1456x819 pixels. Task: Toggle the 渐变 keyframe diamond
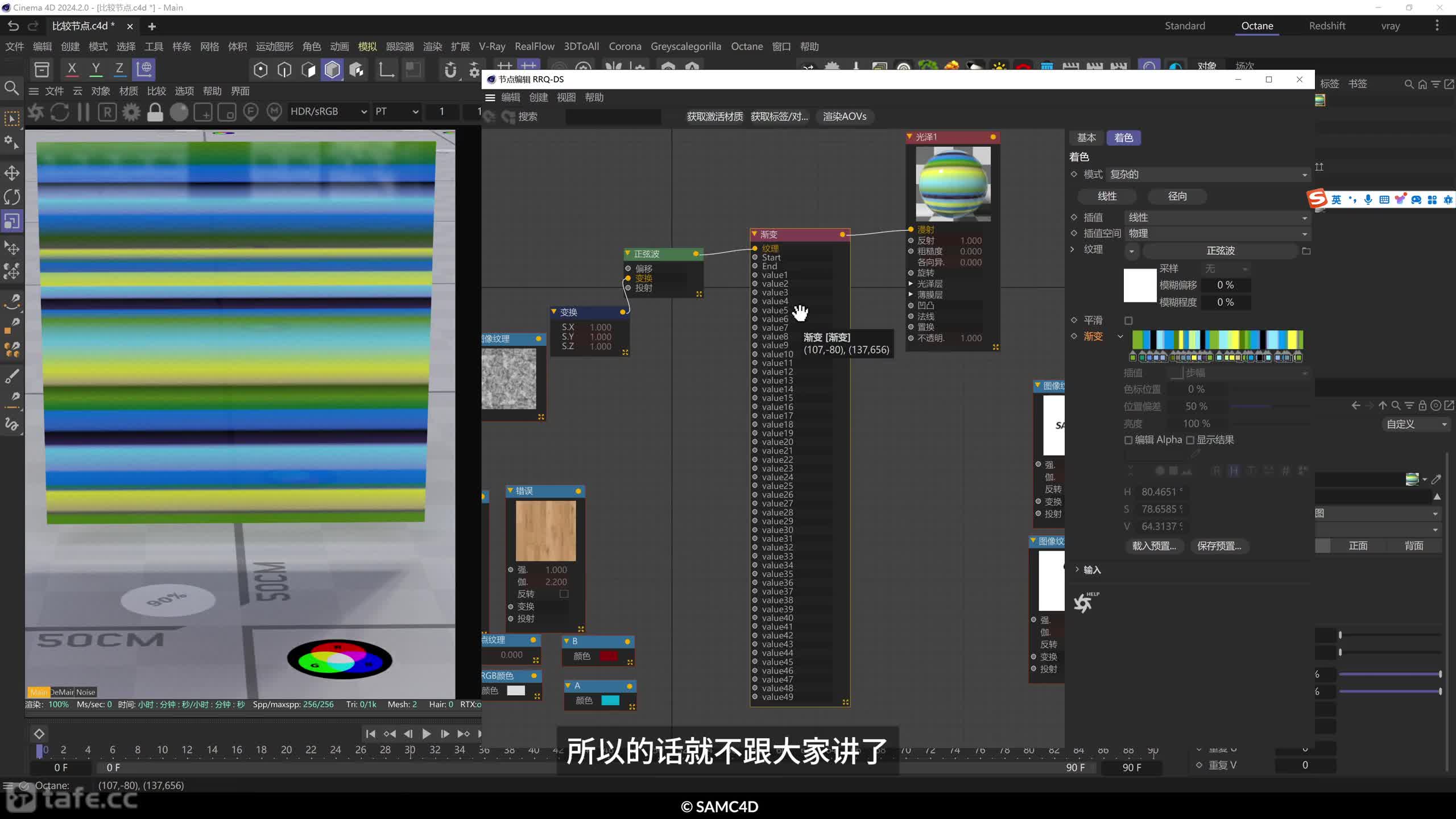coord(1074,336)
